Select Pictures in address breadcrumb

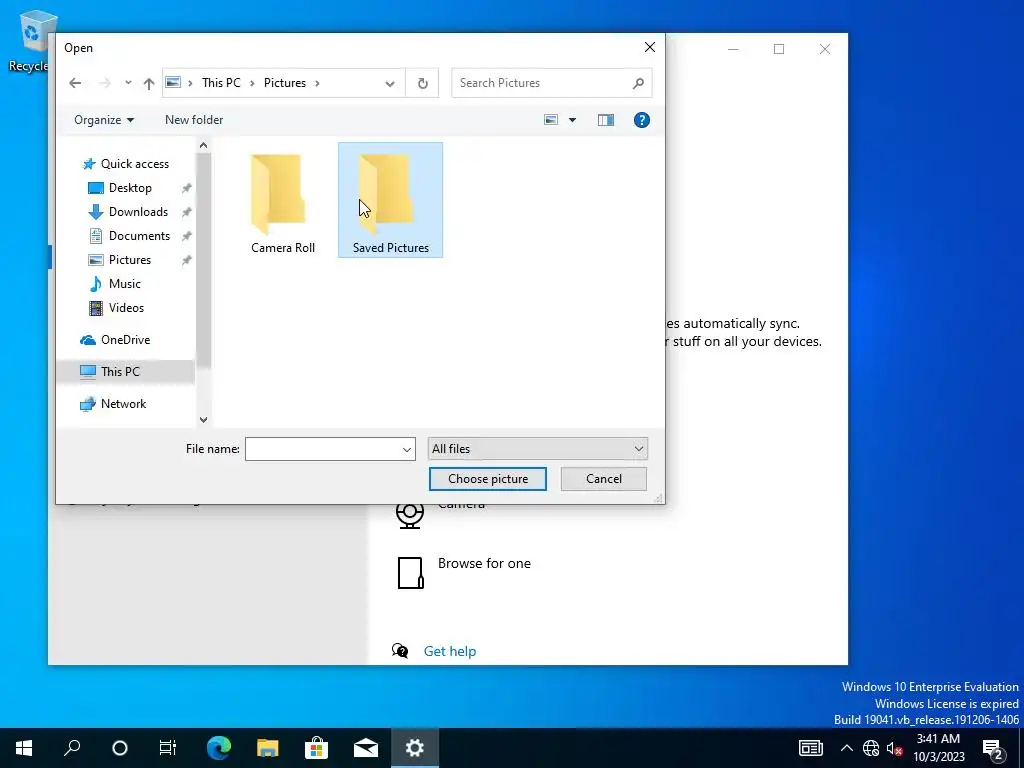pos(285,83)
